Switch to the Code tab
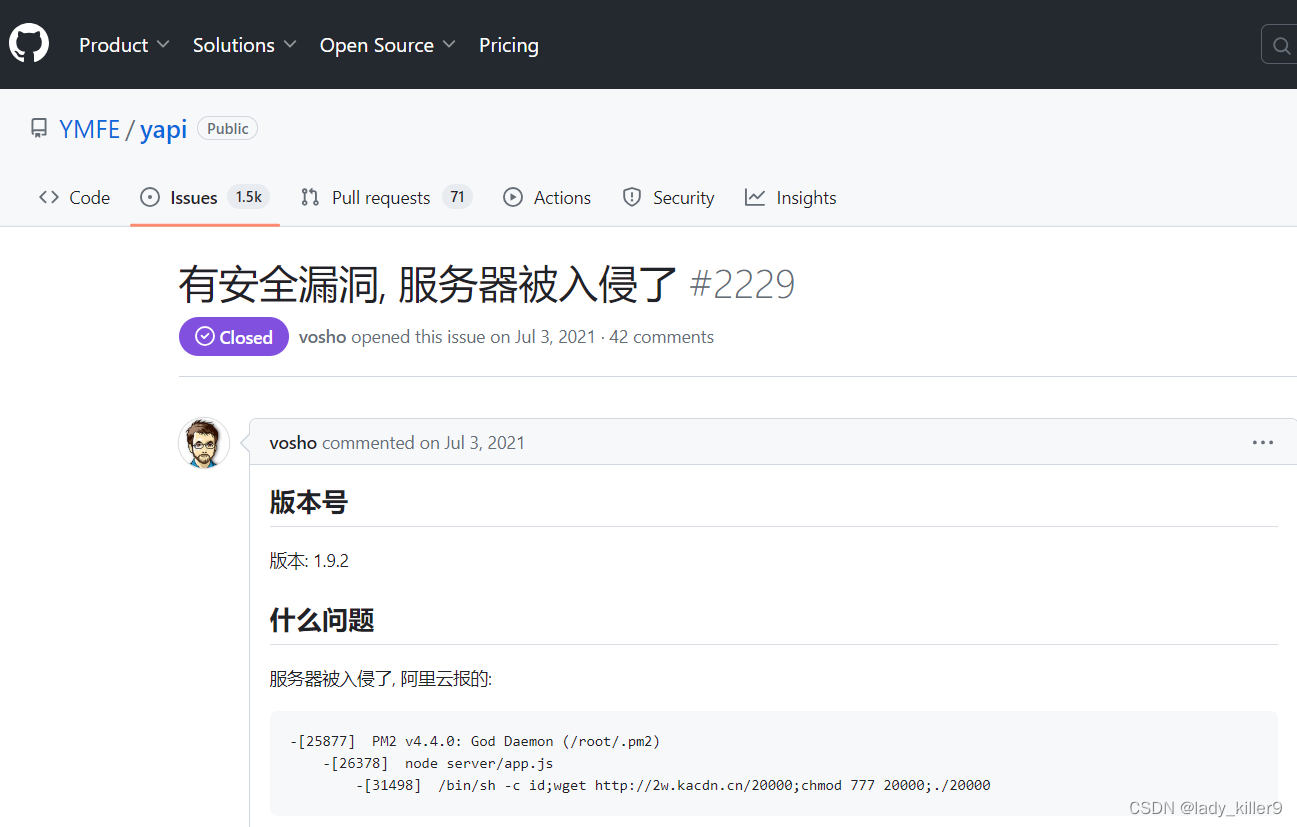This screenshot has width=1297, height=827. (x=74, y=197)
